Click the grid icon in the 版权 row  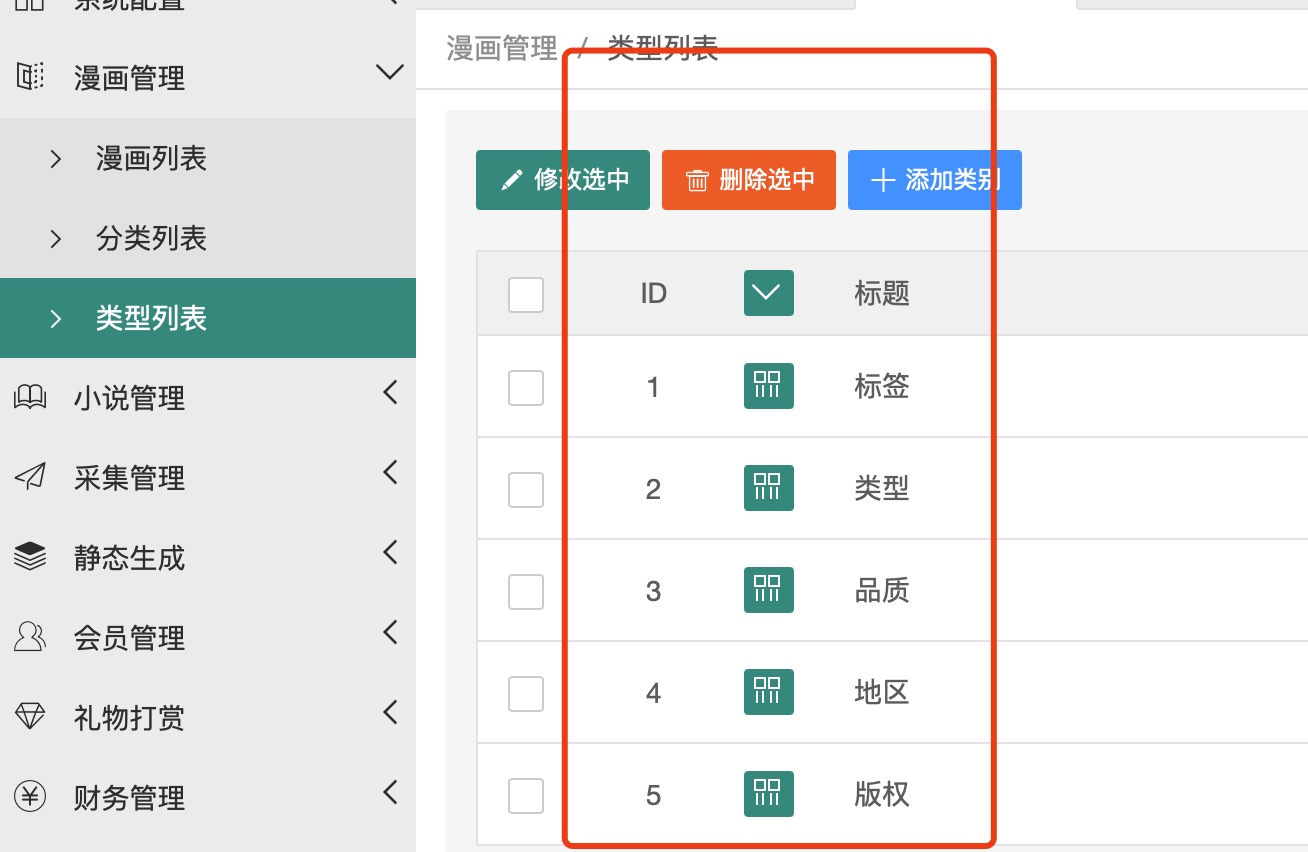[x=768, y=794]
